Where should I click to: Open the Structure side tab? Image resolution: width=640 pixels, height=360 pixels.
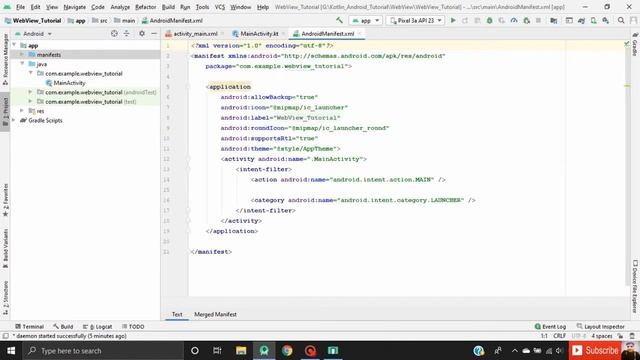coord(5,298)
